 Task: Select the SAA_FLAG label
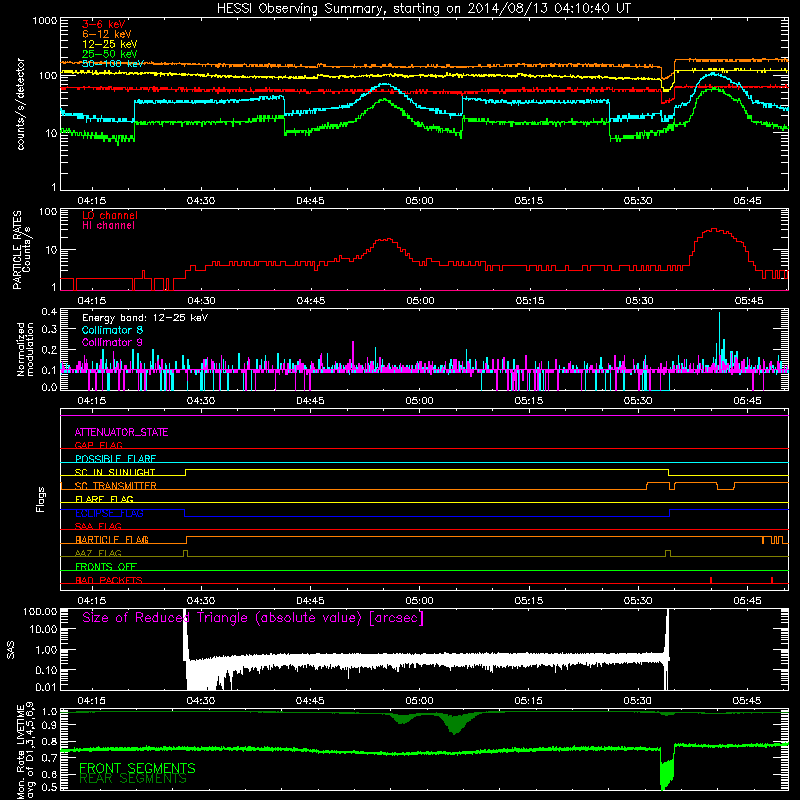[x=98, y=527]
